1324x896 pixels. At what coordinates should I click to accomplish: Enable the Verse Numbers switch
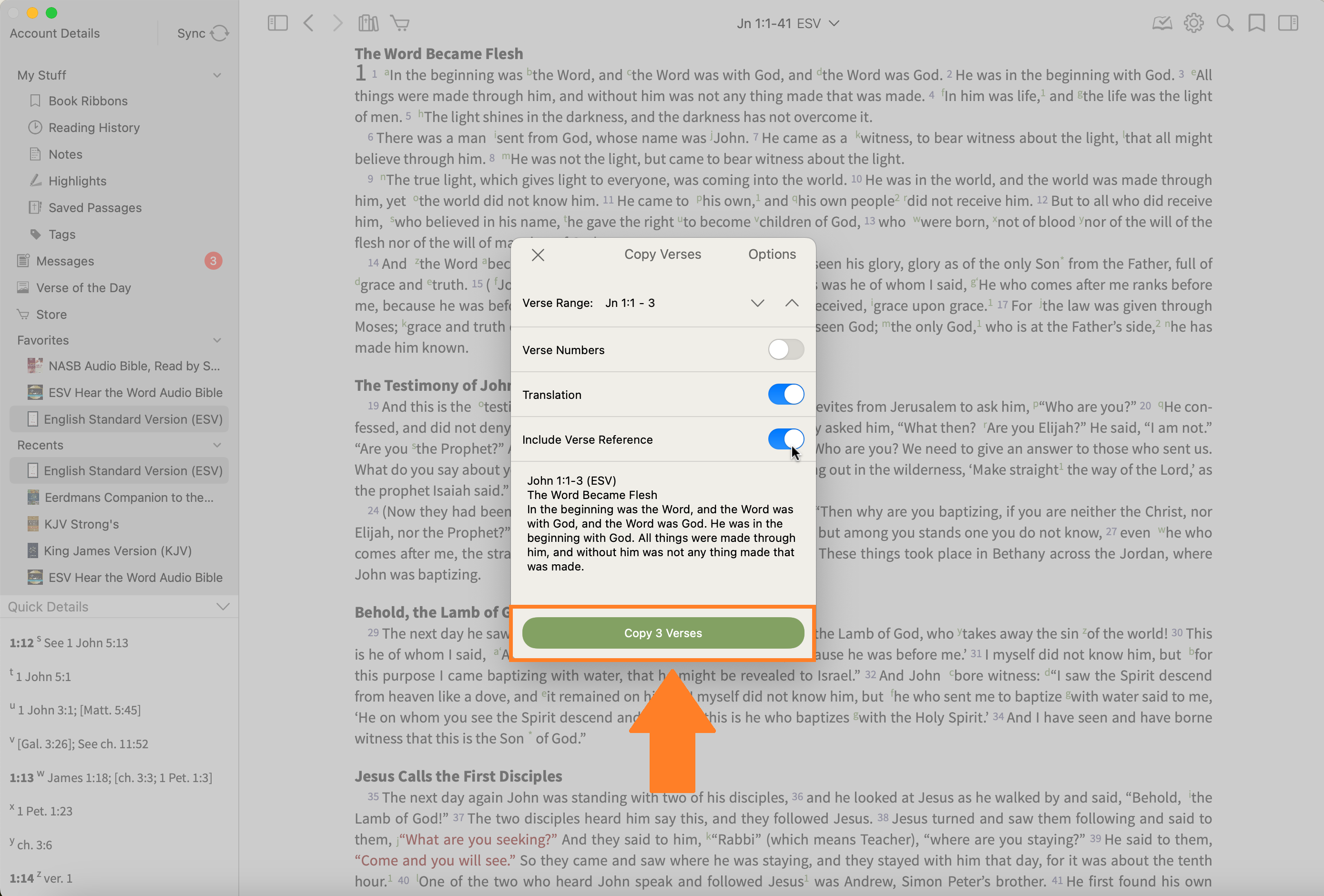point(785,350)
